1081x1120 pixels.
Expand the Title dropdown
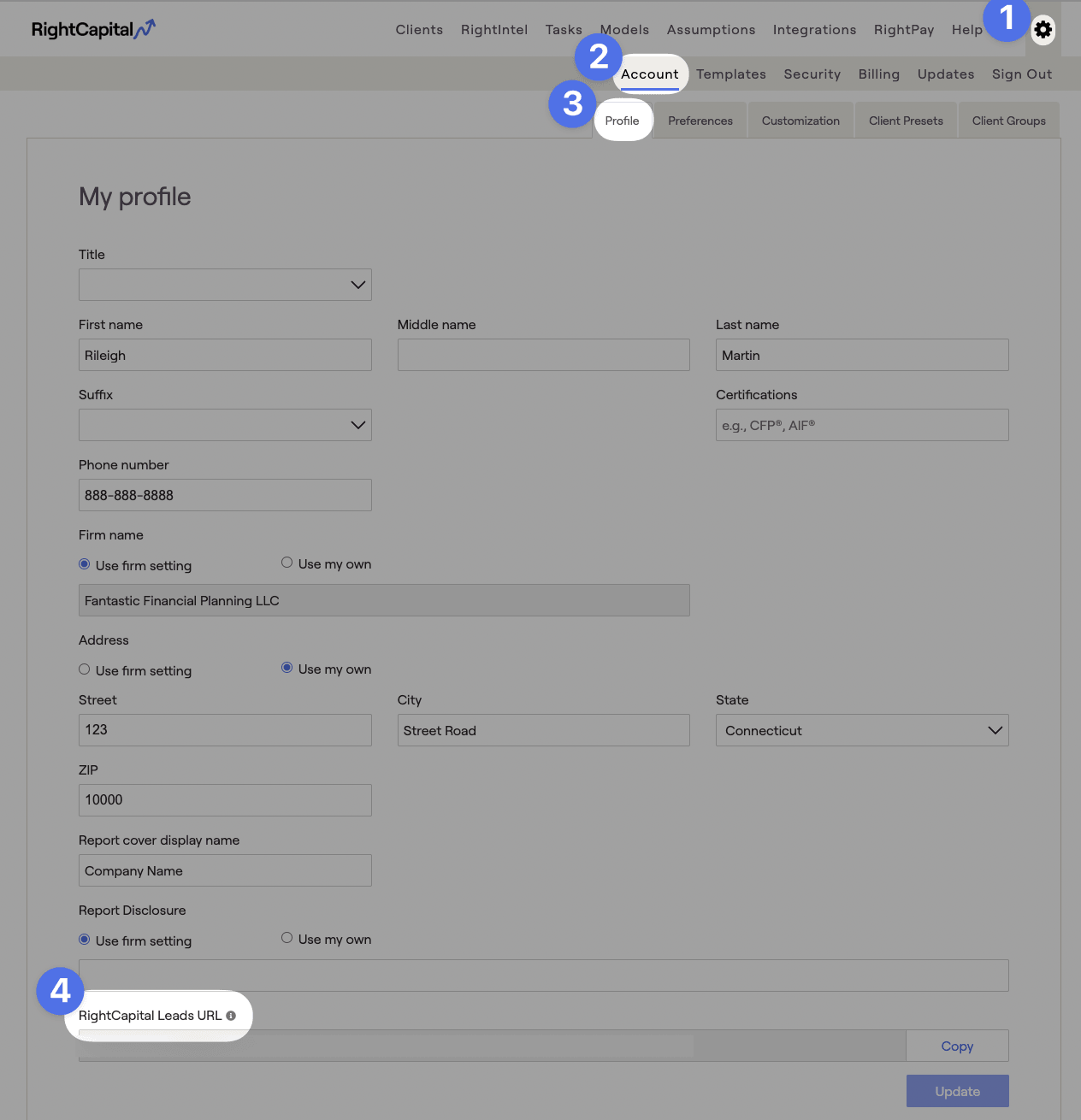point(225,285)
